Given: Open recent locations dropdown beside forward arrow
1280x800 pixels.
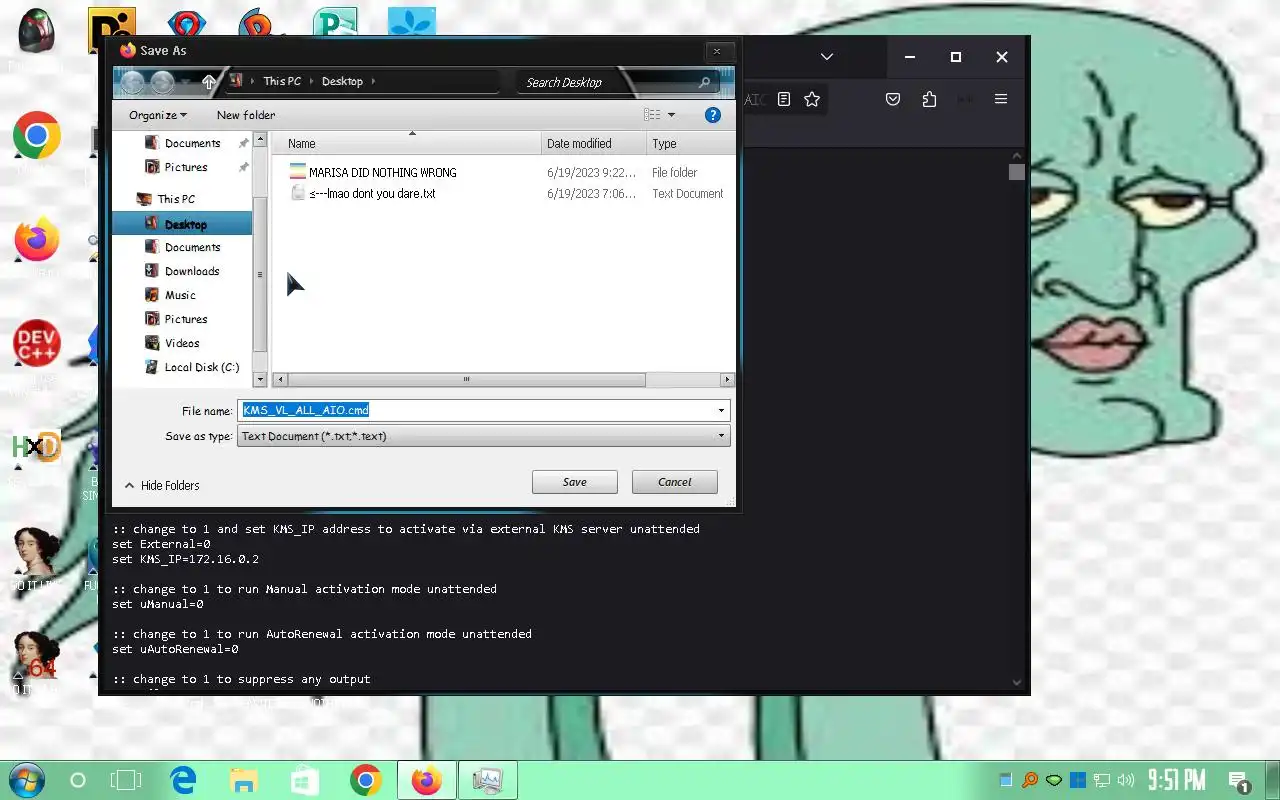Looking at the screenshot, I should [186, 82].
